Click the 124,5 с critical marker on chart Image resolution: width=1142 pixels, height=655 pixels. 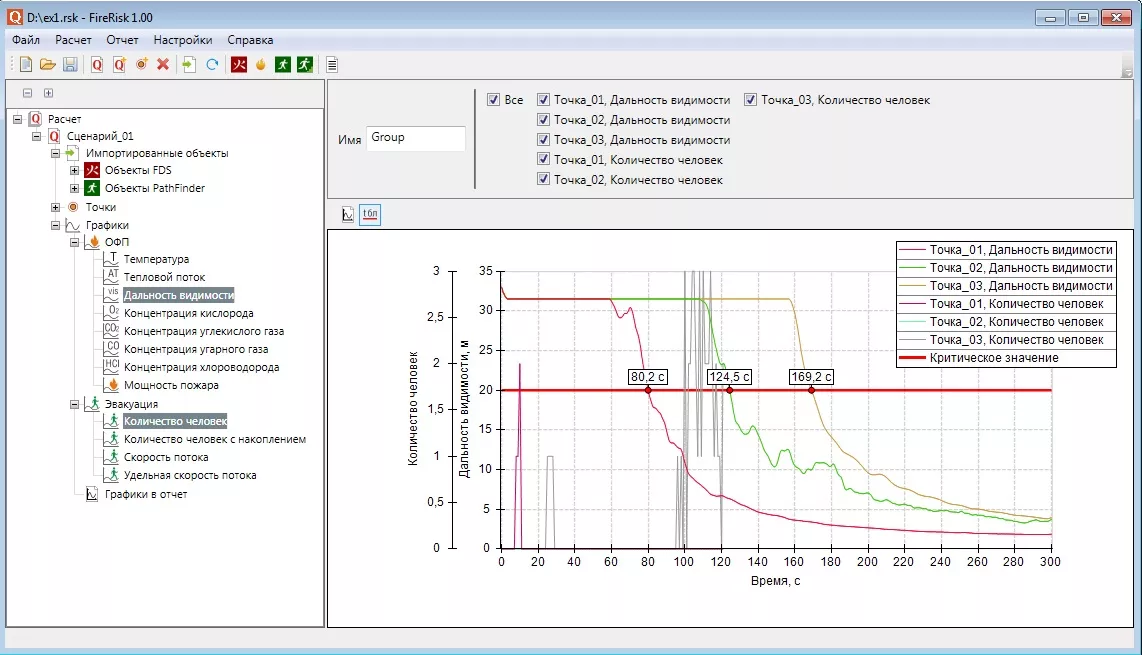[729, 390]
